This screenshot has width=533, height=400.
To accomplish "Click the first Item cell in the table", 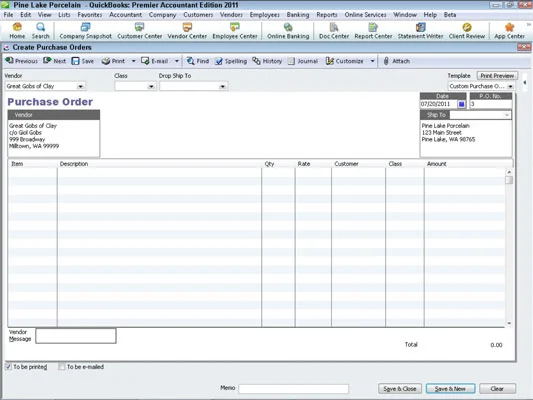I will pos(33,172).
